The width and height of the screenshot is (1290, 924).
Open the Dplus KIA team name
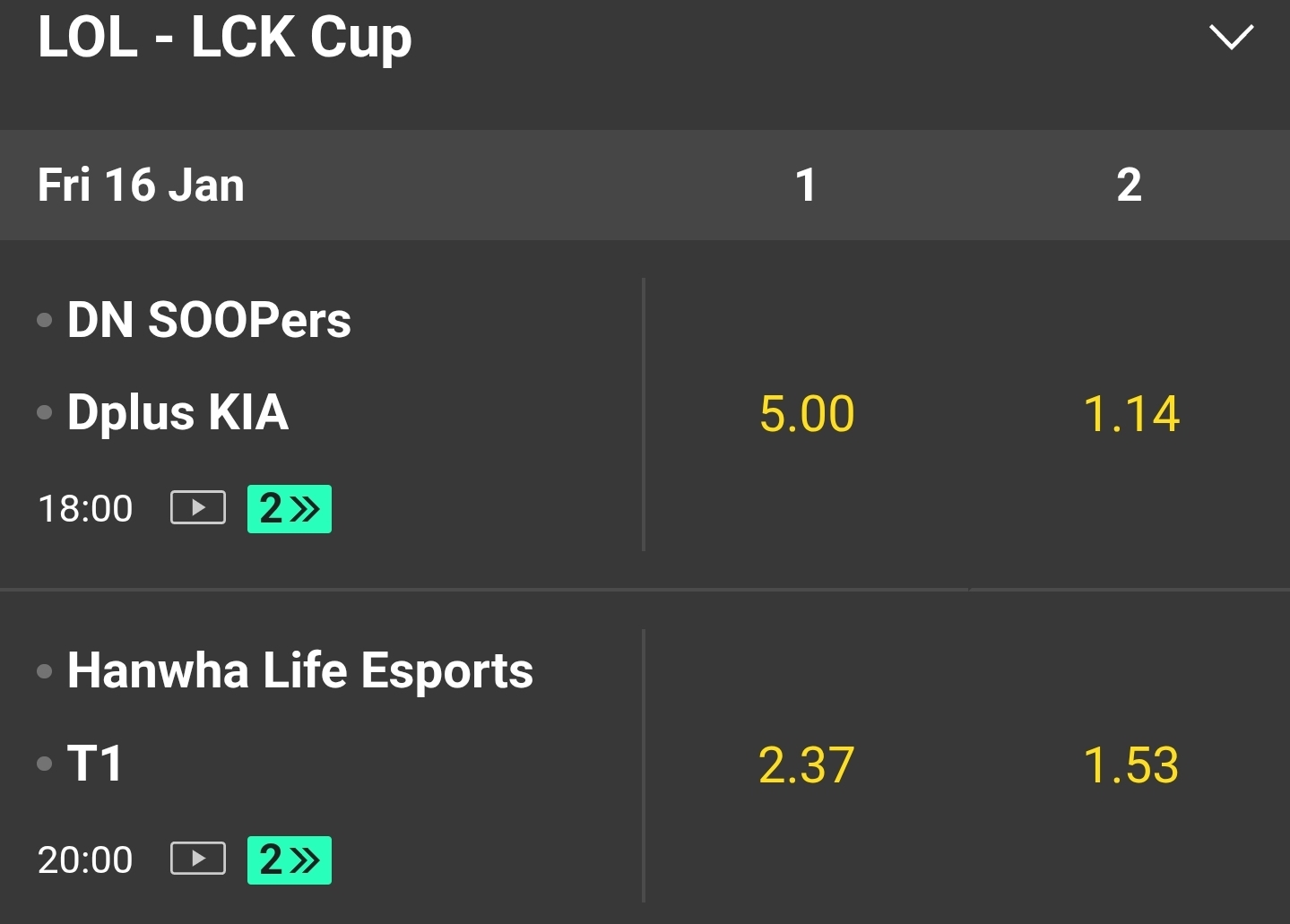point(177,412)
